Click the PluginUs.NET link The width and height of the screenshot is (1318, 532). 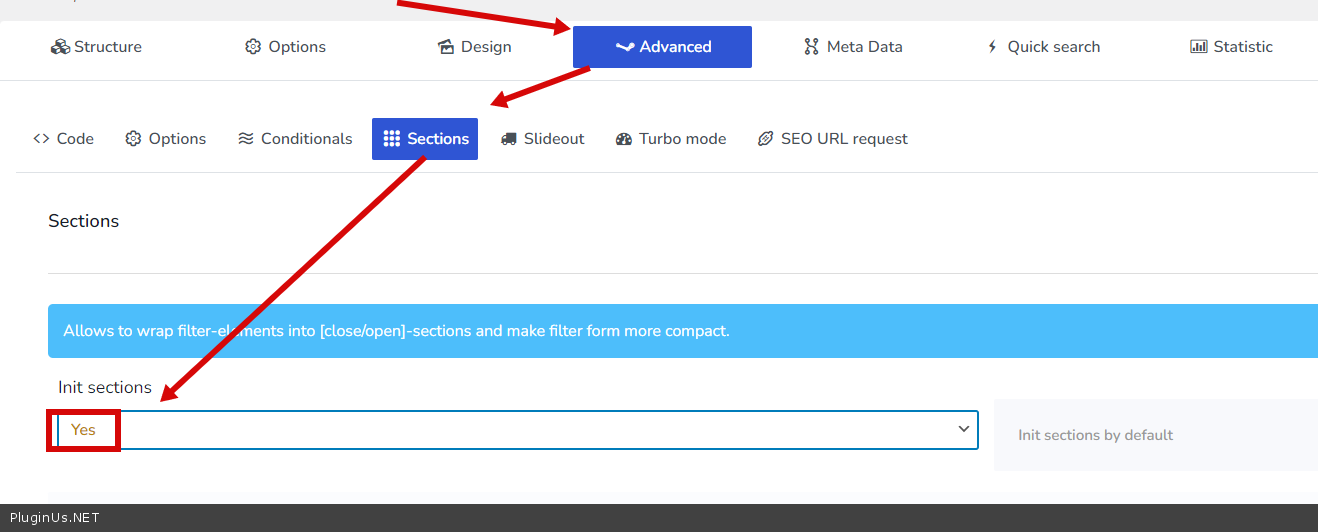click(54, 518)
